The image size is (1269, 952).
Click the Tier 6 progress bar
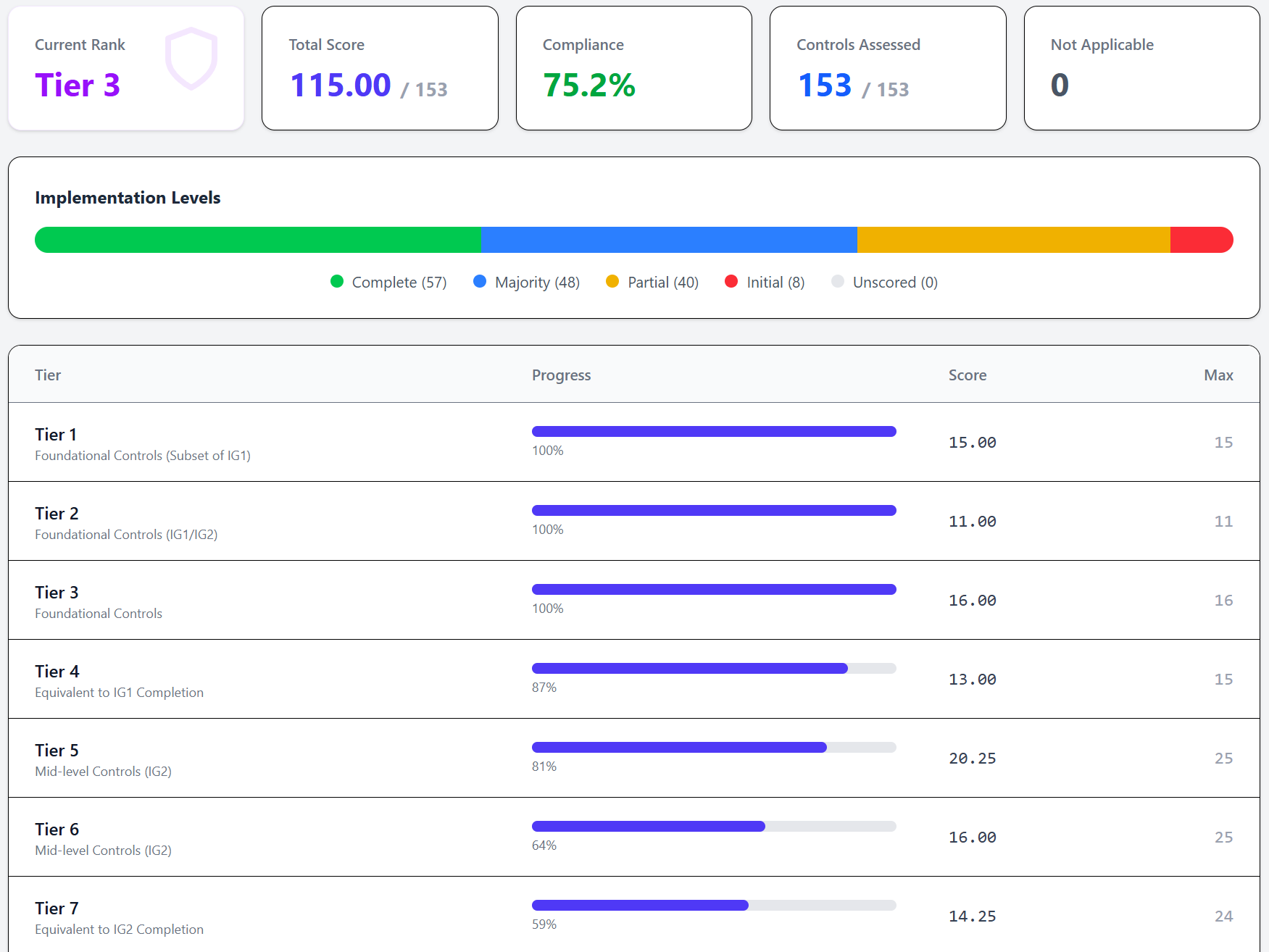(714, 827)
